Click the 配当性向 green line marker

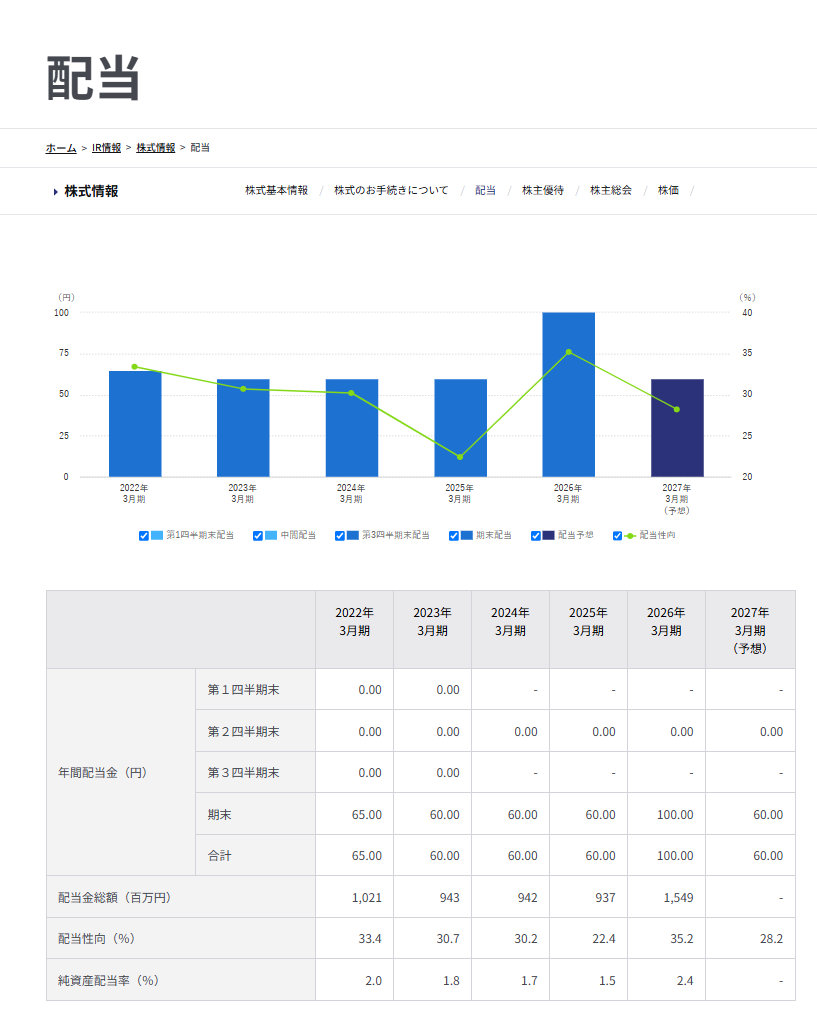[x=630, y=536]
